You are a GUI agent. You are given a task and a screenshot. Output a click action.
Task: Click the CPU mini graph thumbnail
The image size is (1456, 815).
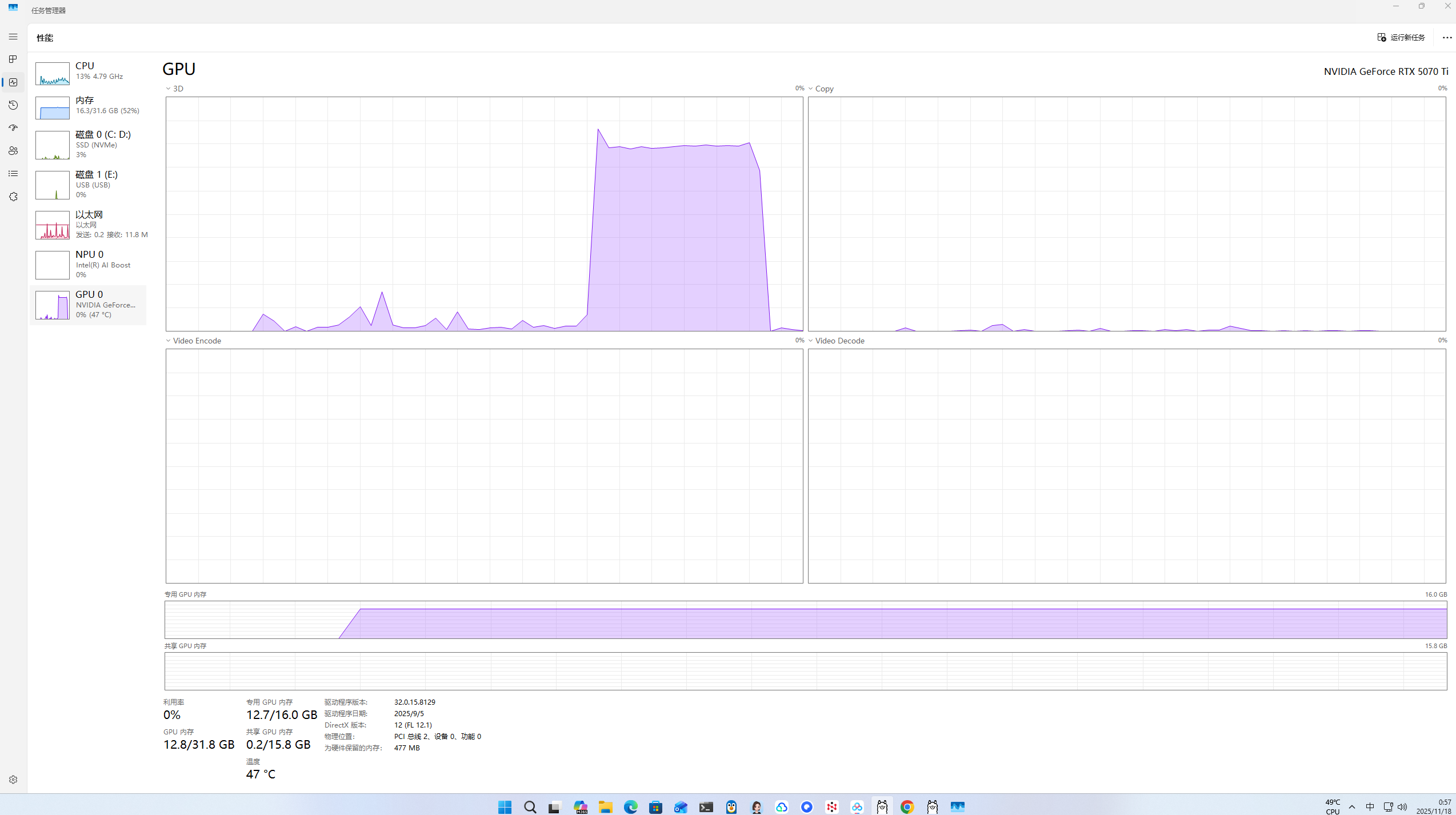[53, 74]
